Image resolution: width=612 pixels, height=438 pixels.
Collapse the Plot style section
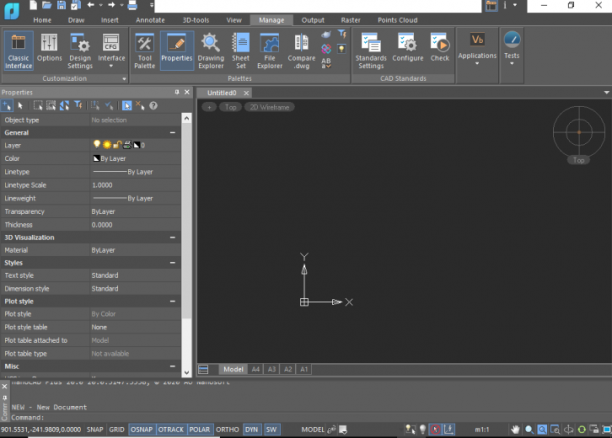pyautogui.click(x=173, y=301)
